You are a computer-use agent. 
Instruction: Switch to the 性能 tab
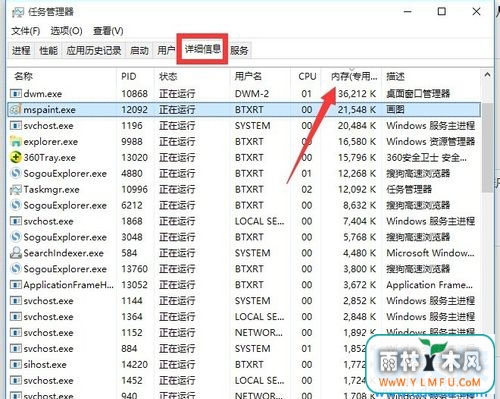pyautogui.click(x=48, y=50)
